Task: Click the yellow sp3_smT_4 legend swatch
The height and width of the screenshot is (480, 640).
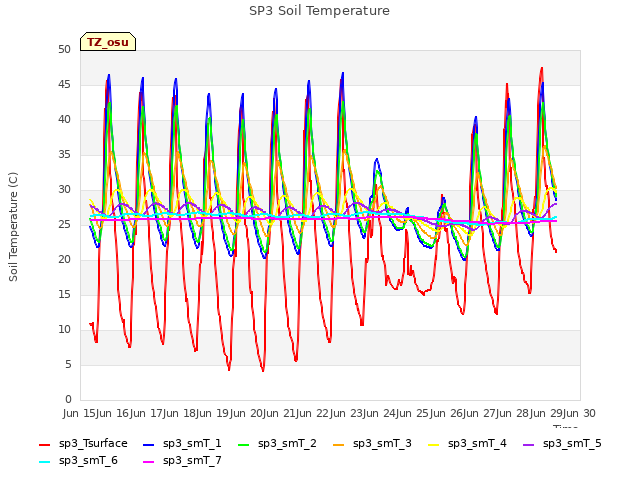Action: pos(433,444)
